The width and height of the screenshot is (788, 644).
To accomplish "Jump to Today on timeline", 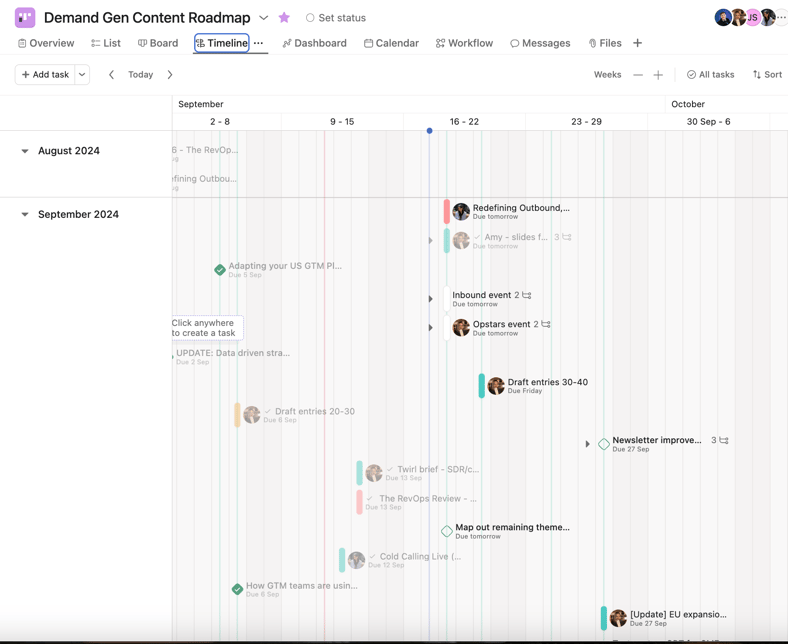I will (x=140, y=74).
